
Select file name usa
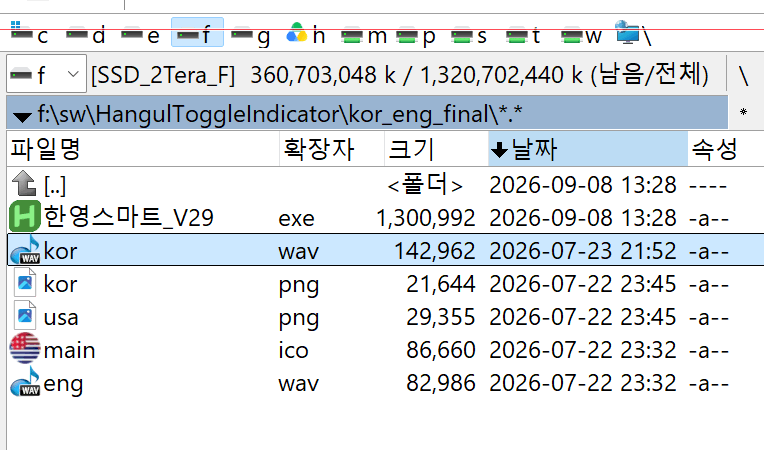point(61,318)
